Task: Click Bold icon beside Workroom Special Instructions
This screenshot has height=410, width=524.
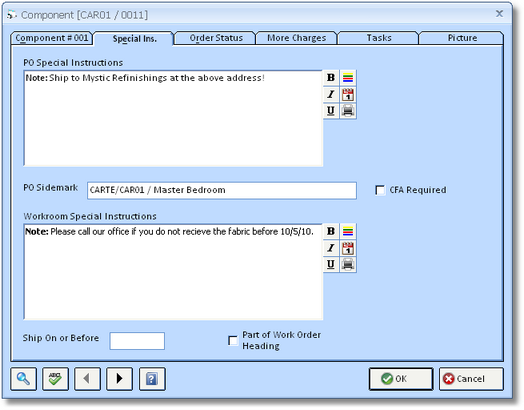Action: pos(331,231)
